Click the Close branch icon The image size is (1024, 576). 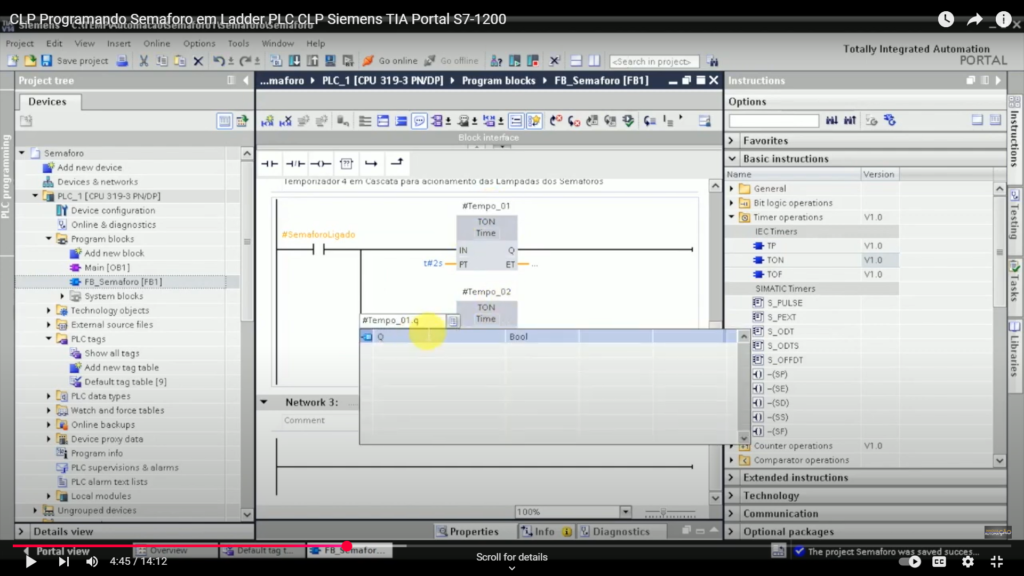(396, 163)
